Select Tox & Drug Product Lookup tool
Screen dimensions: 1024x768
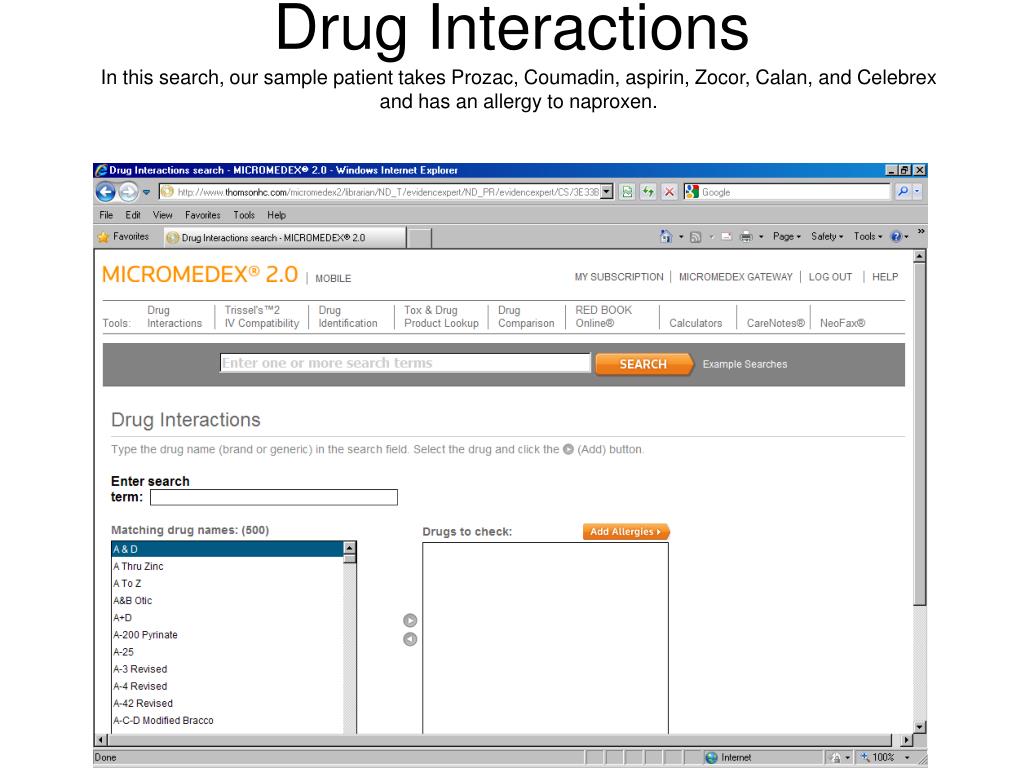[x=441, y=317]
